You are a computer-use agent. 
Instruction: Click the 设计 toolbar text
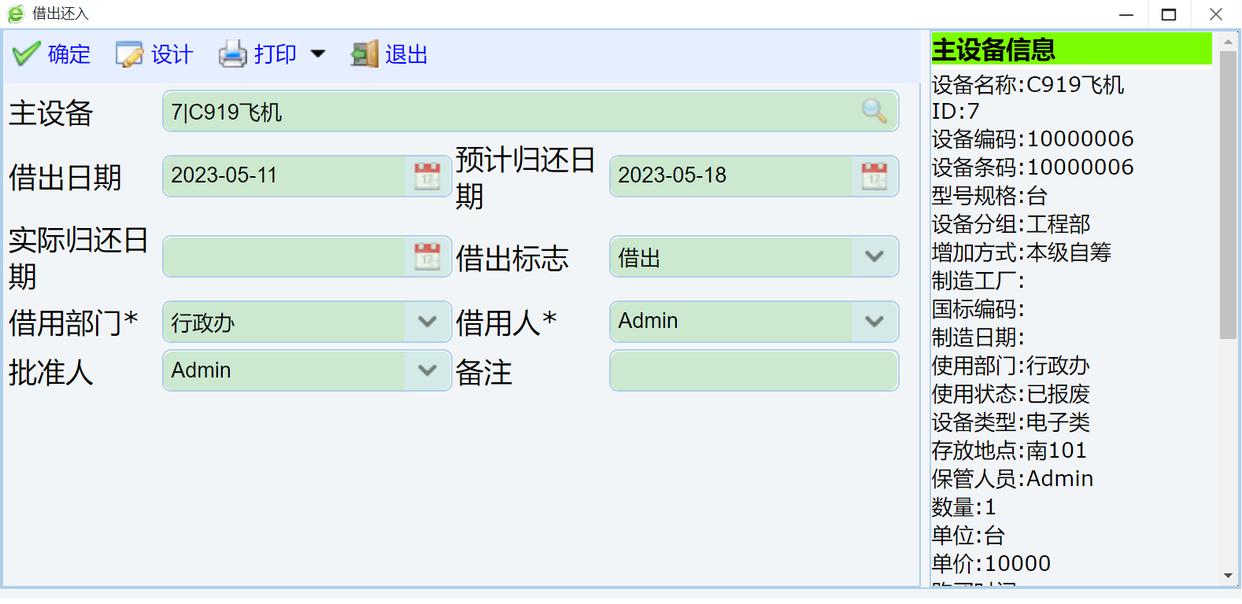click(x=172, y=54)
